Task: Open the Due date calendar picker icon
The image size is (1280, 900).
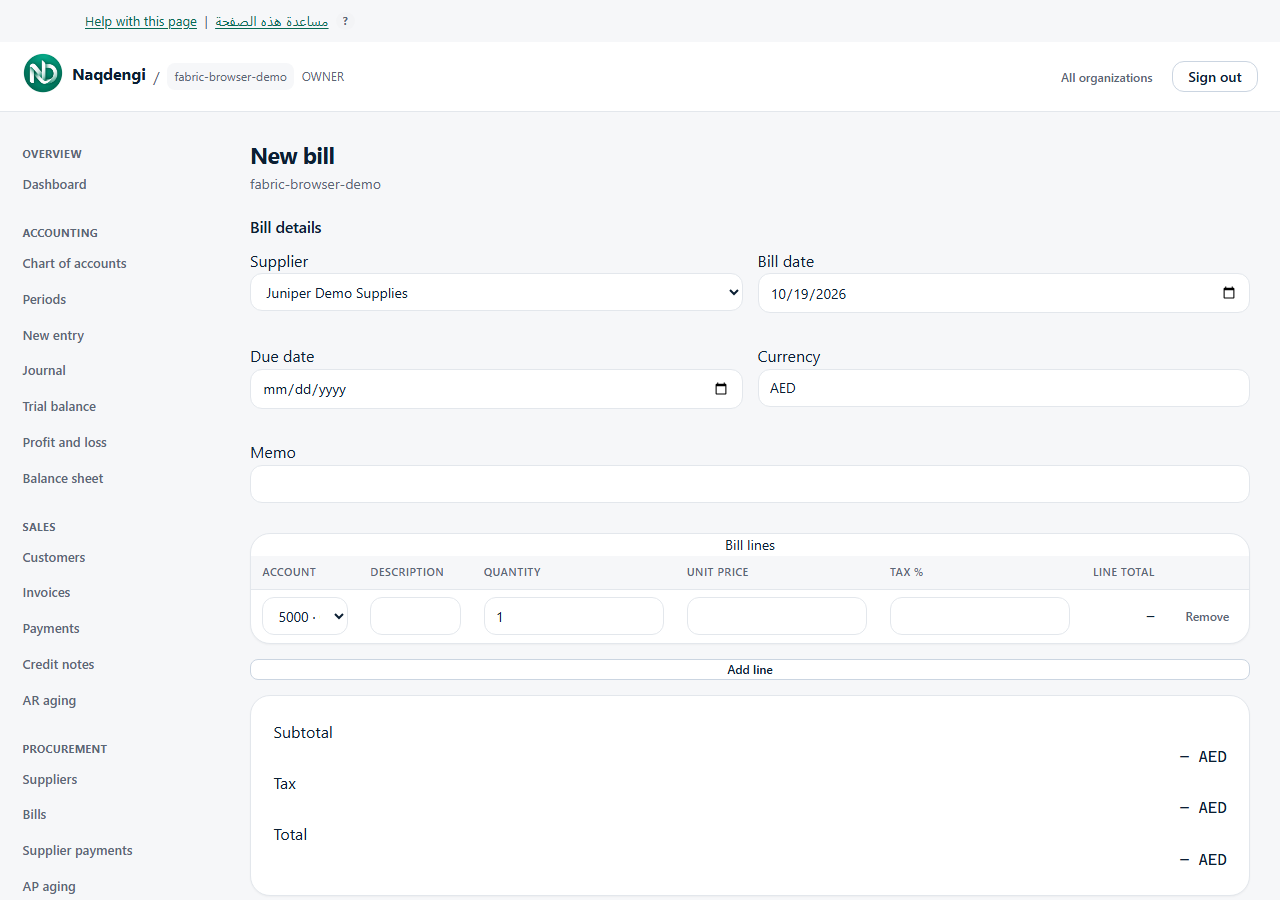Action: point(721,389)
